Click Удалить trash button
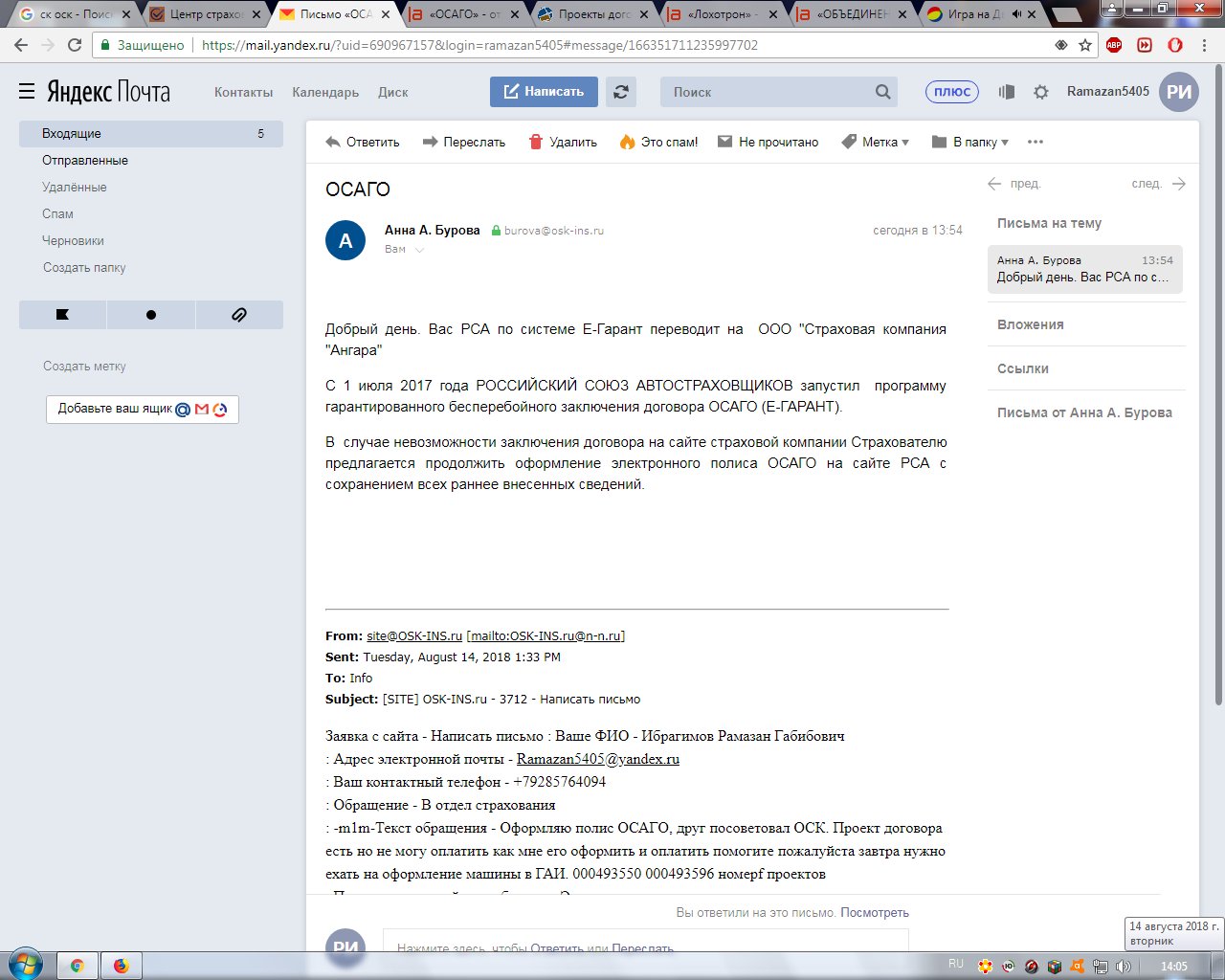1225x980 pixels. (563, 142)
